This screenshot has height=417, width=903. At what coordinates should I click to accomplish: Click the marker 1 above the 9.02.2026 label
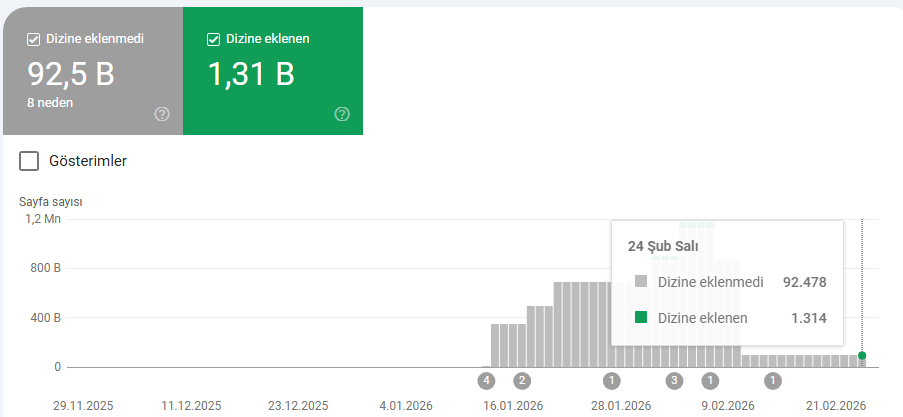point(711,380)
